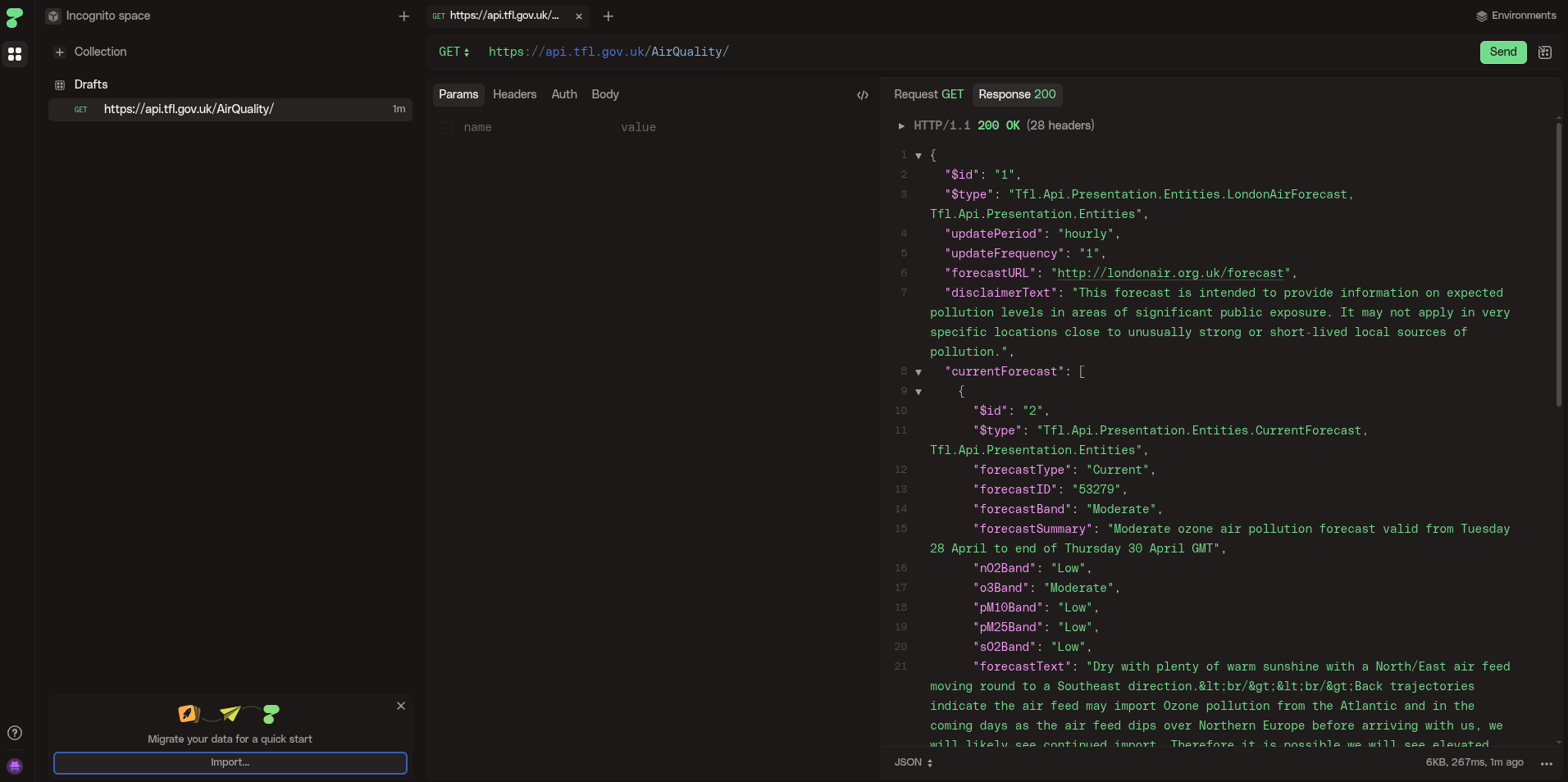Toggle the params name checkbox
The image size is (1568, 782).
tap(446, 128)
